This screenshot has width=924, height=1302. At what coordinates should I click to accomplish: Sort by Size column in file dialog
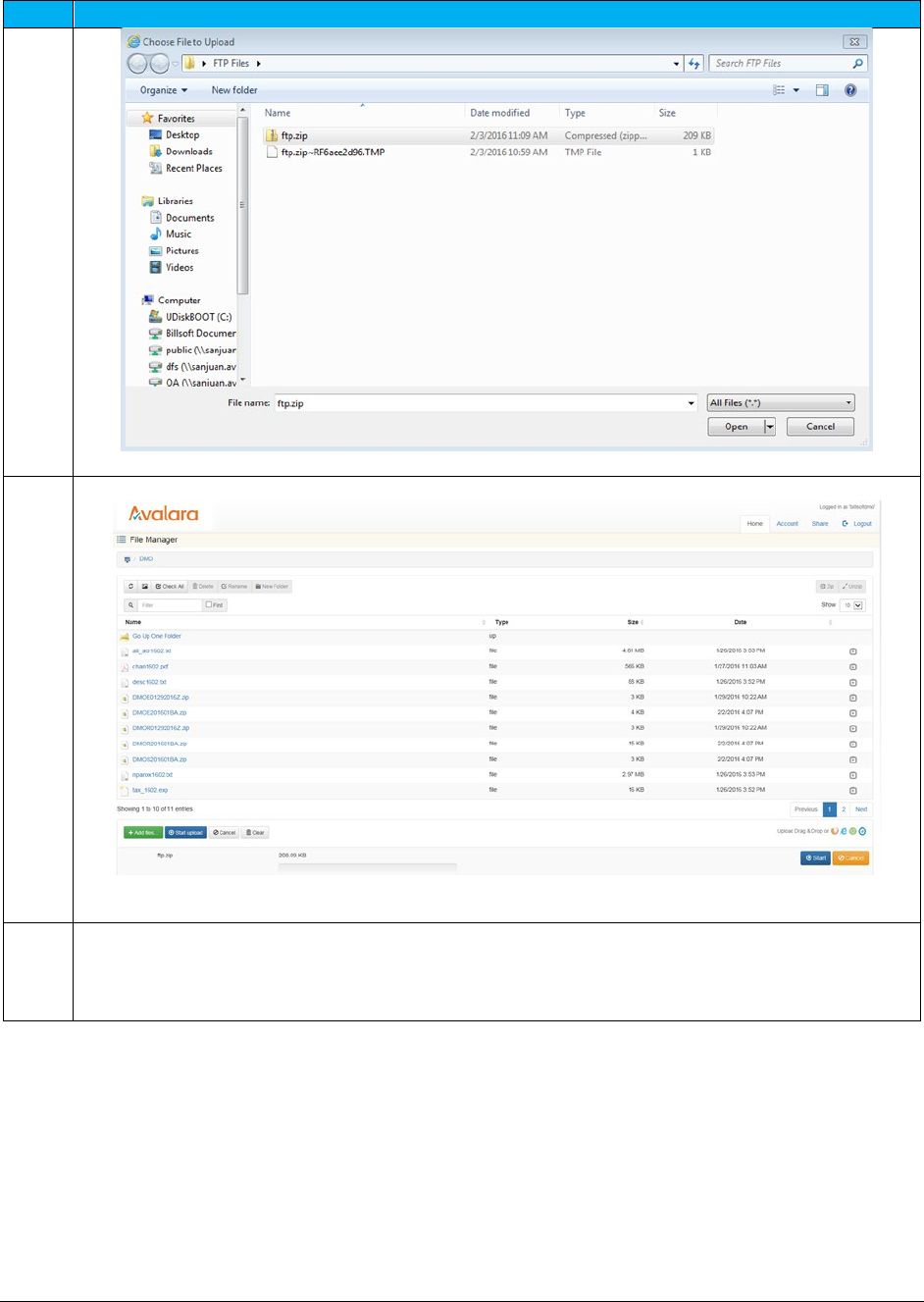[667, 113]
